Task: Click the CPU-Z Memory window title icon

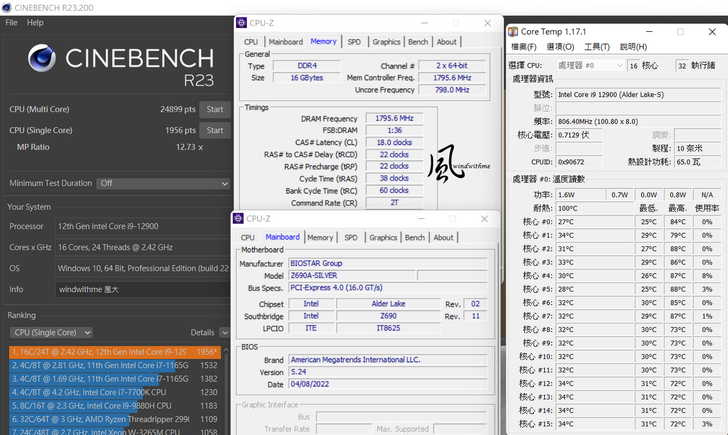Action: point(243,22)
